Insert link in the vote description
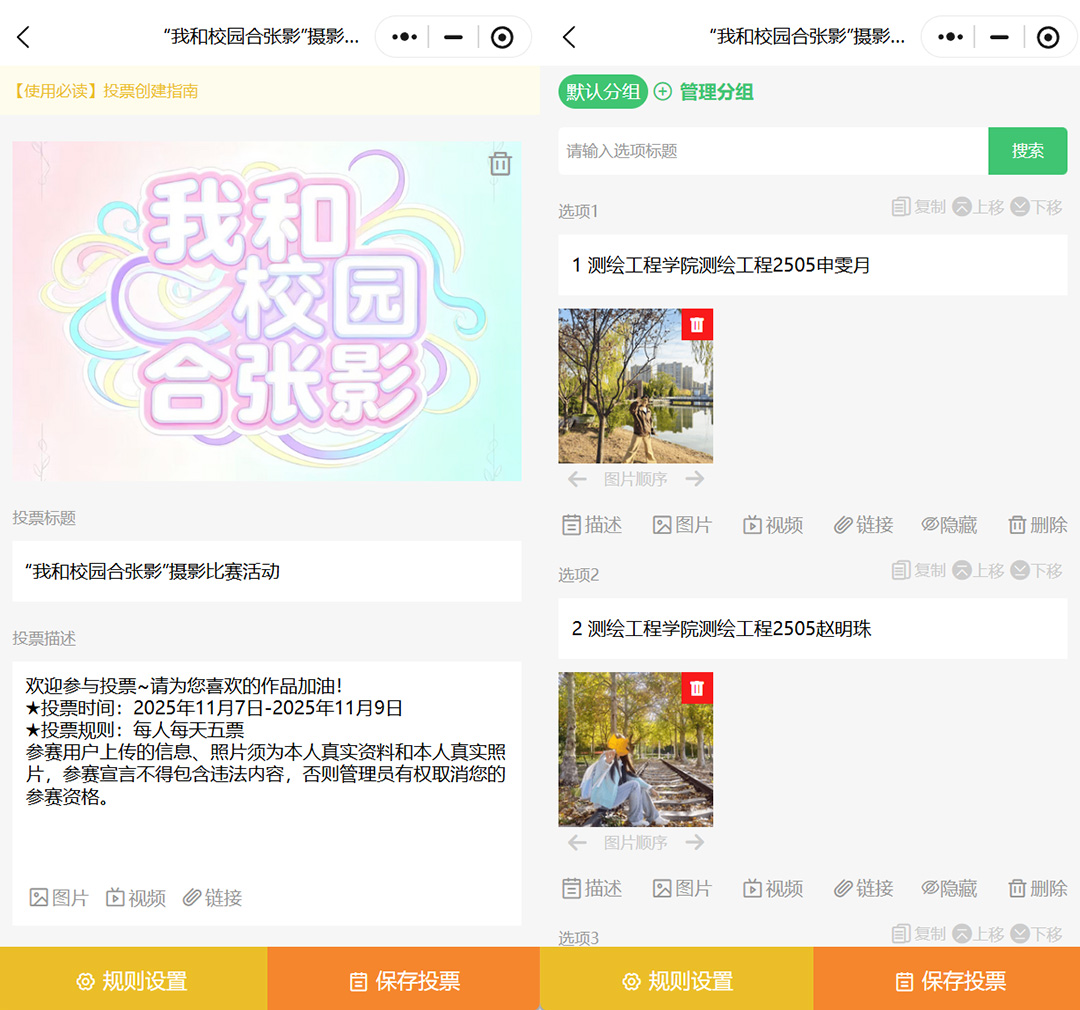This screenshot has height=1010, width=1080. point(213,898)
